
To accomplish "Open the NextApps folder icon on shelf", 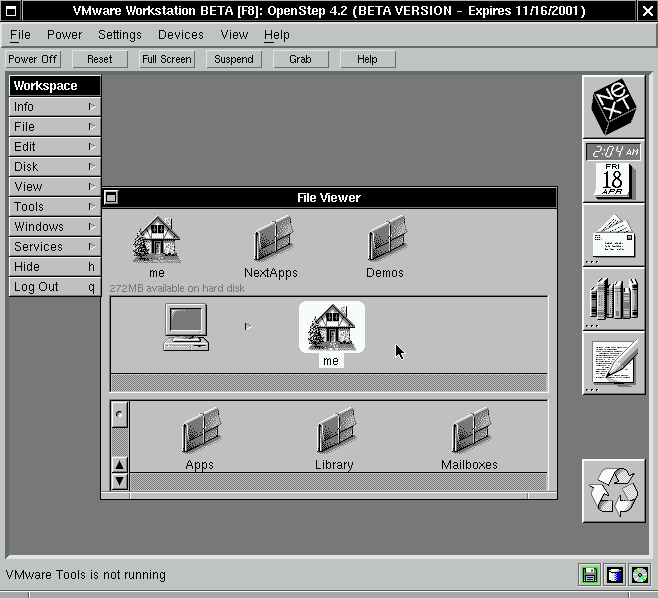I will pyautogui.click(x=271, y=240).
